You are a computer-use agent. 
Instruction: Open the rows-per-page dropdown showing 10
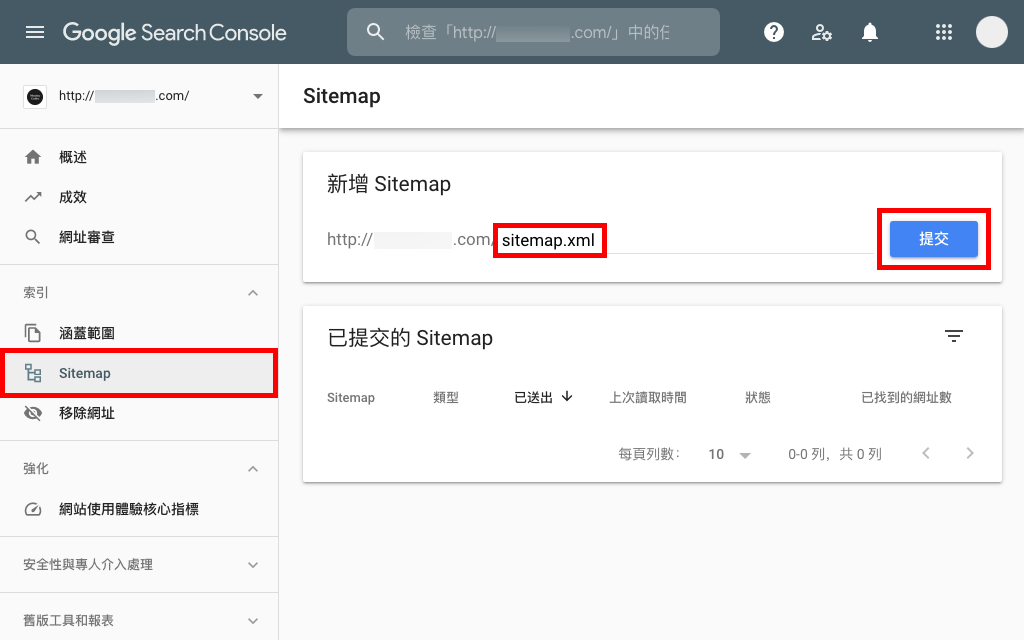[x=729, y=455]
